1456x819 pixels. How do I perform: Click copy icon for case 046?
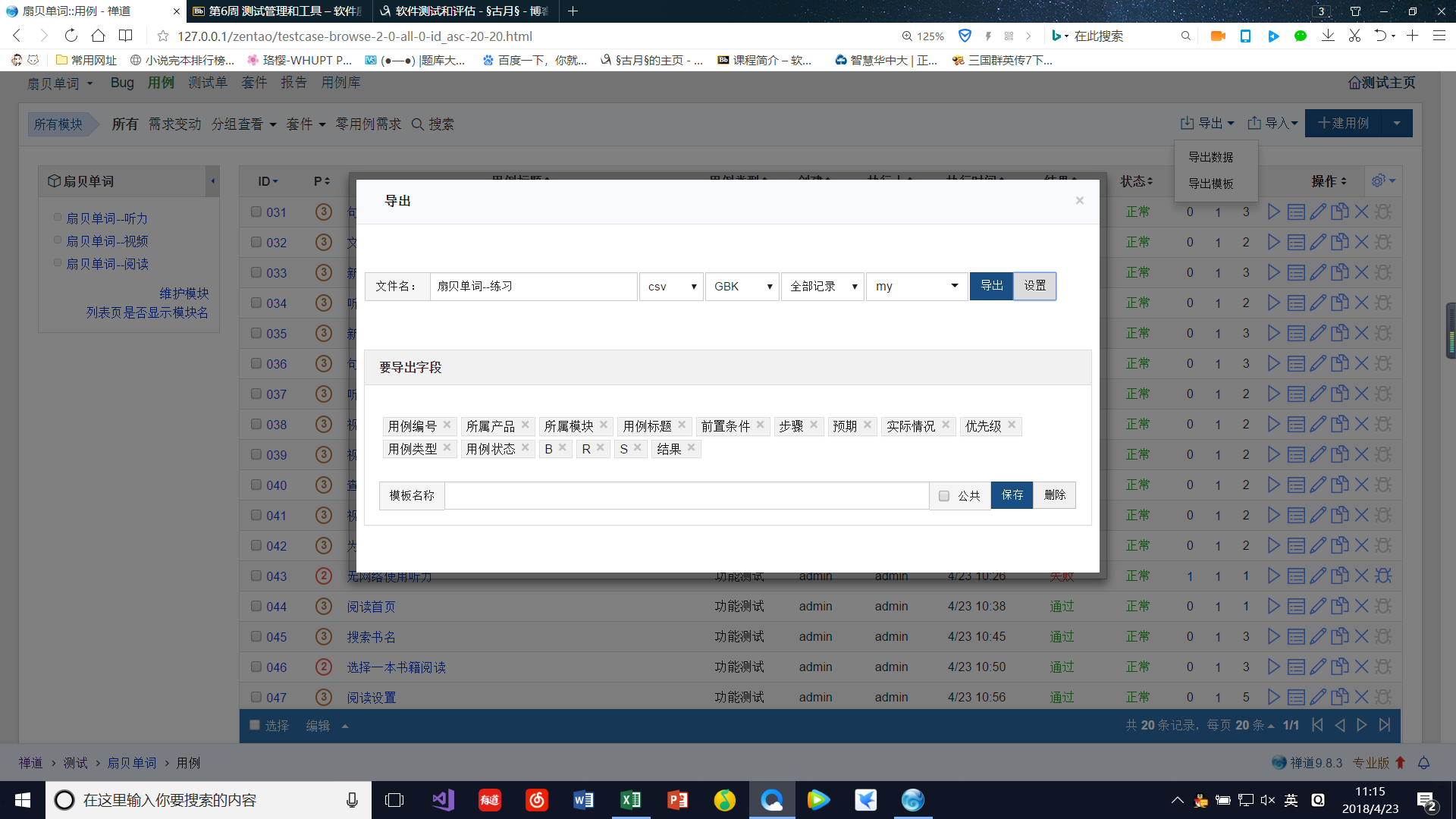tap(1340, 667)
